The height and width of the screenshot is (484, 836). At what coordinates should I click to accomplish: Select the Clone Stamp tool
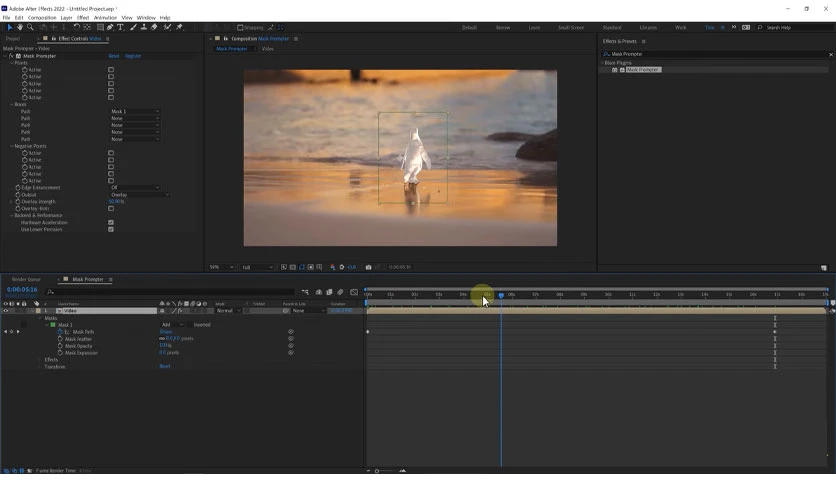[143, 27]
